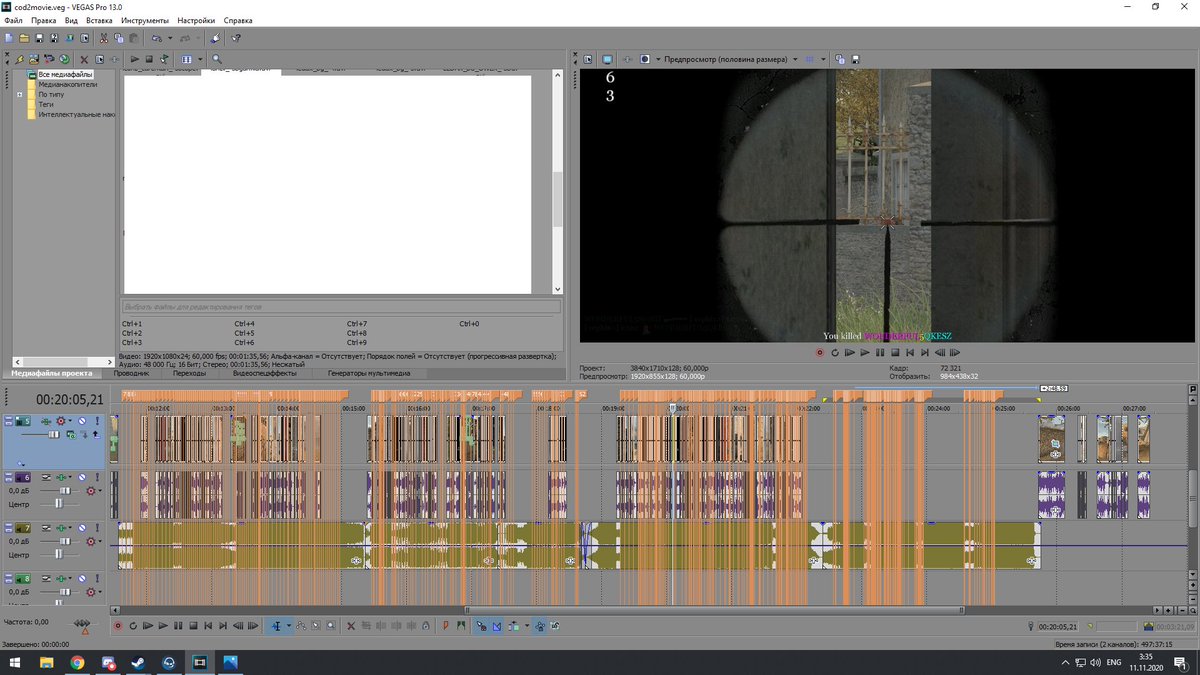Click the Cut scissors icon
Image resolution: width=1200 pixels, height=675 pixels.
tap(104, 38)
